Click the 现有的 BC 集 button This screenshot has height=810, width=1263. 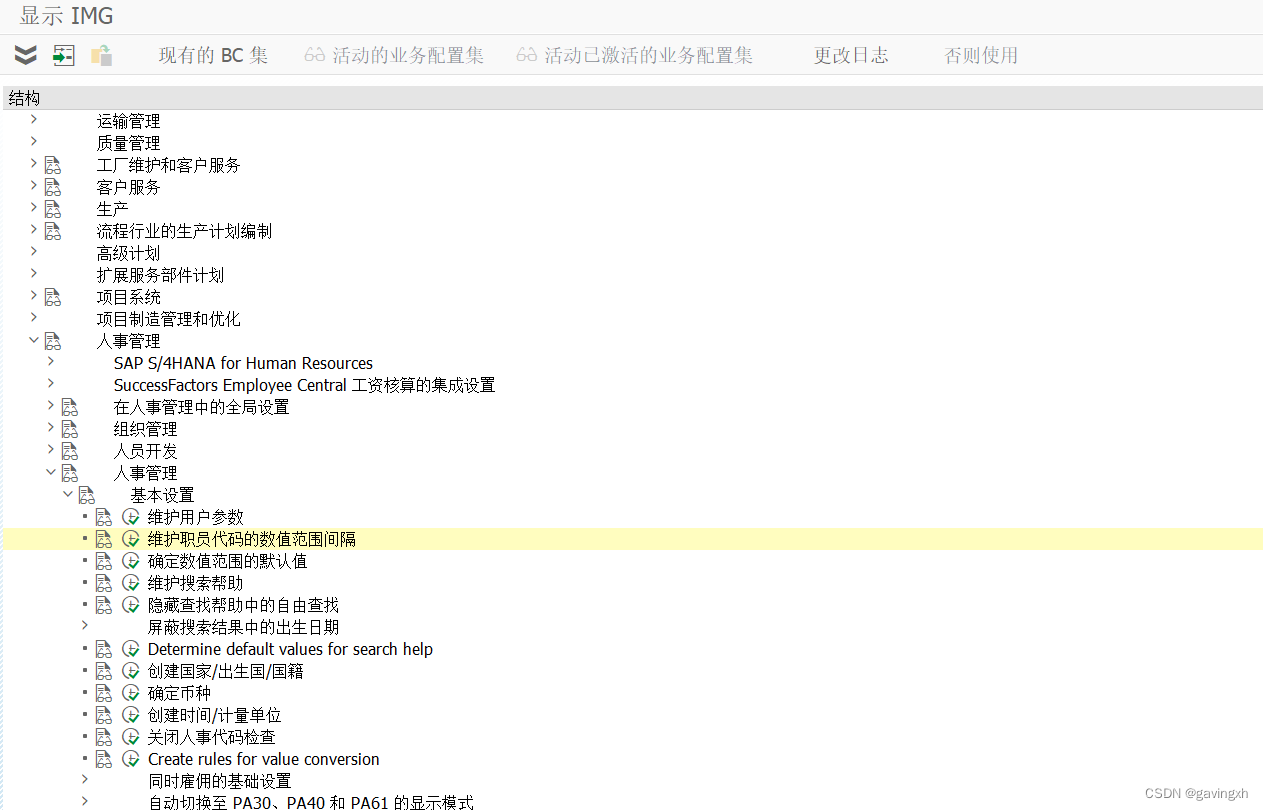[x=214, y=55]
